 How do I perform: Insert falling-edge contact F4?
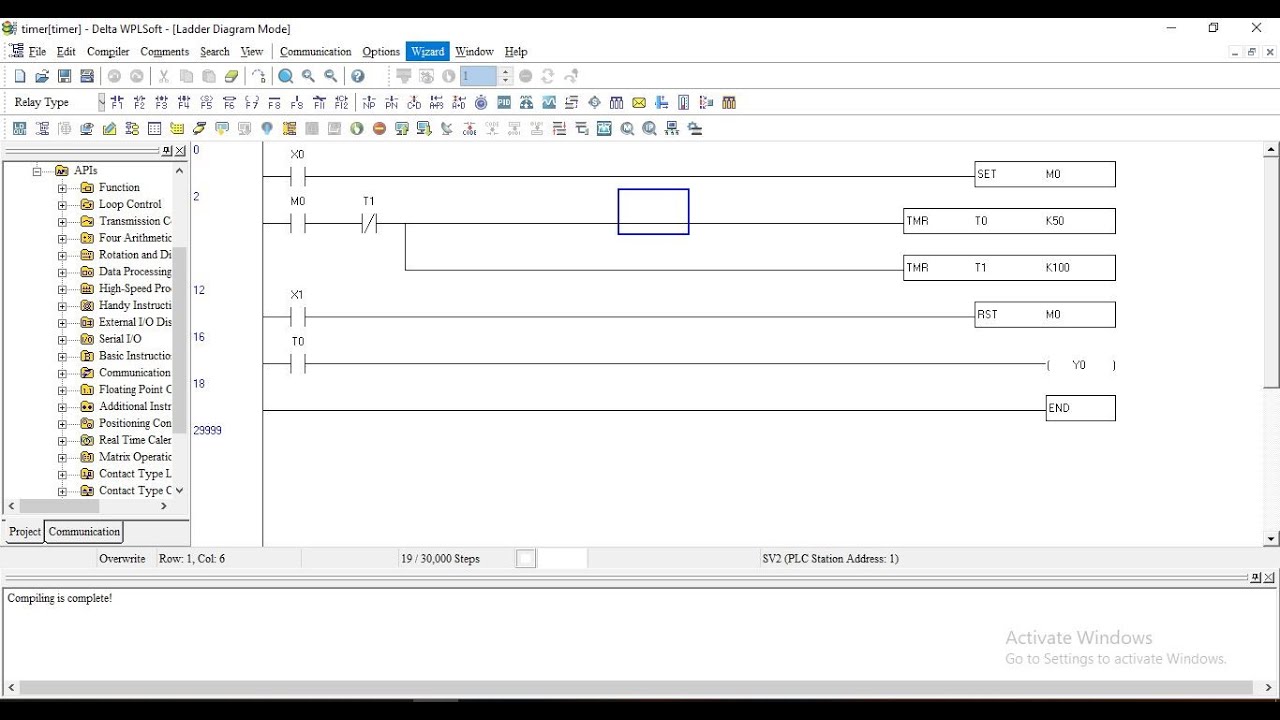point(184,102)
